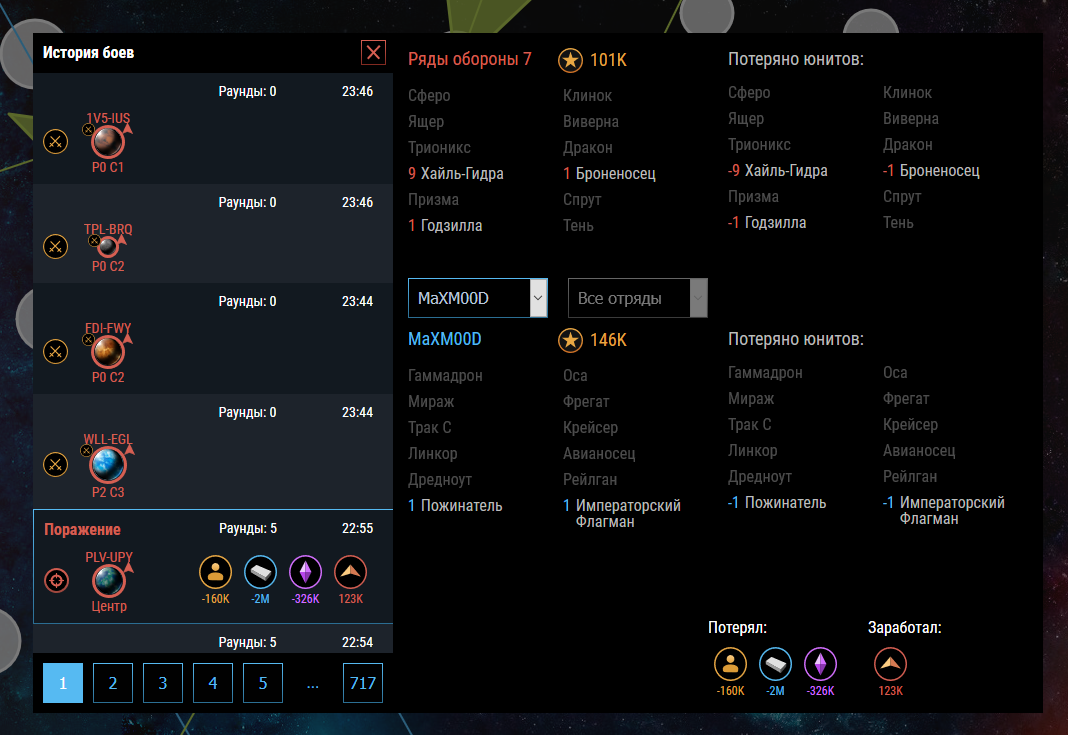The height and width of the screenshot is (735, 1068).
Task: Click the purple crystal icon under Потерял
Action: pyautogui.click(x=820, y=664)
